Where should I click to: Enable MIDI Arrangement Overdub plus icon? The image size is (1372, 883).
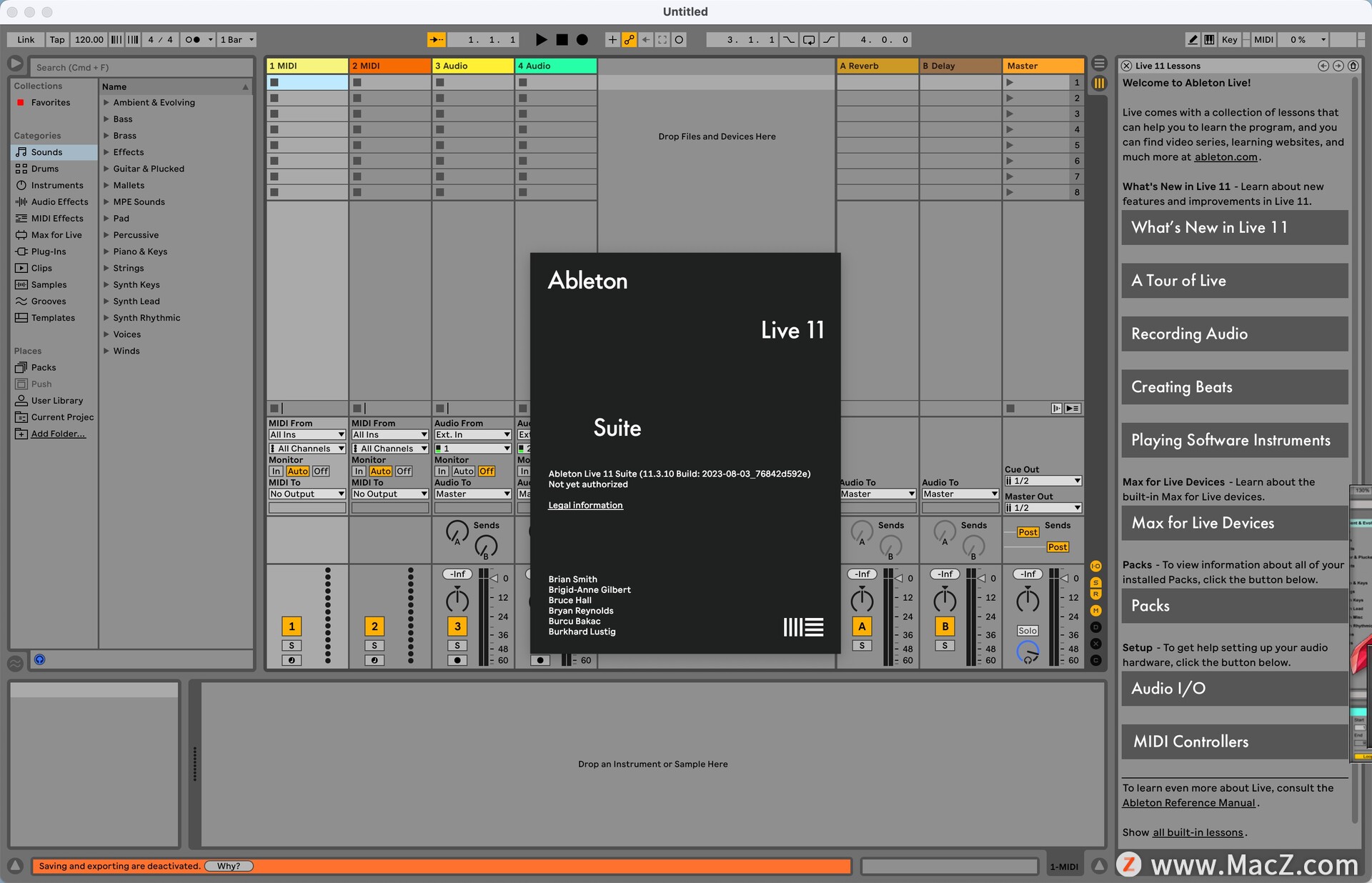[612, 40]
